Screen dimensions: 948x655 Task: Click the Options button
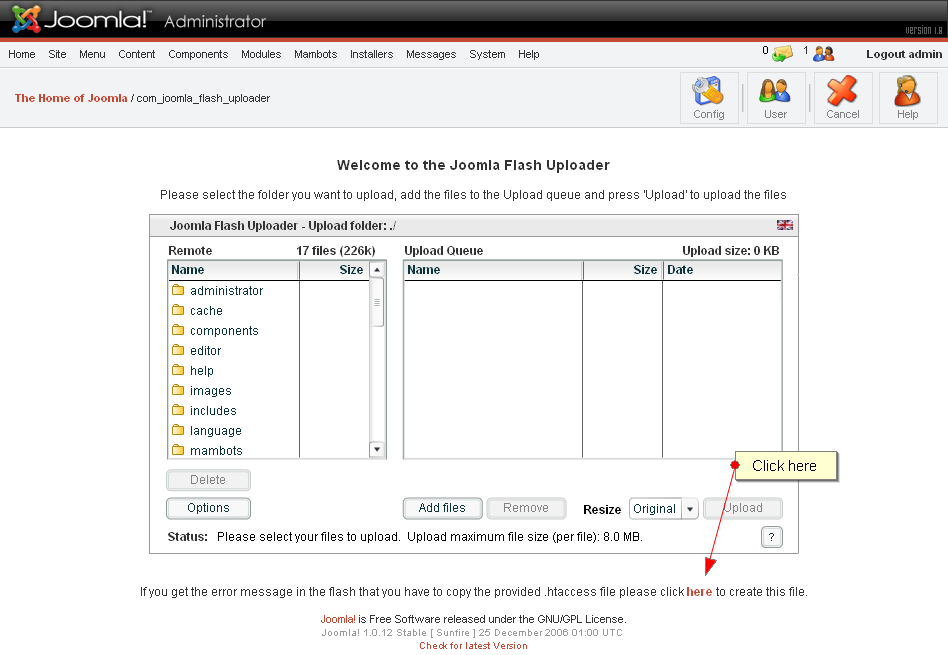point(208,508)
